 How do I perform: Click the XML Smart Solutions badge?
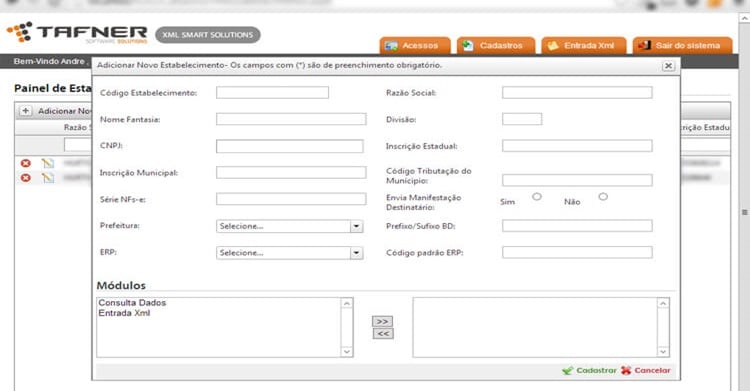click(208, 35)
